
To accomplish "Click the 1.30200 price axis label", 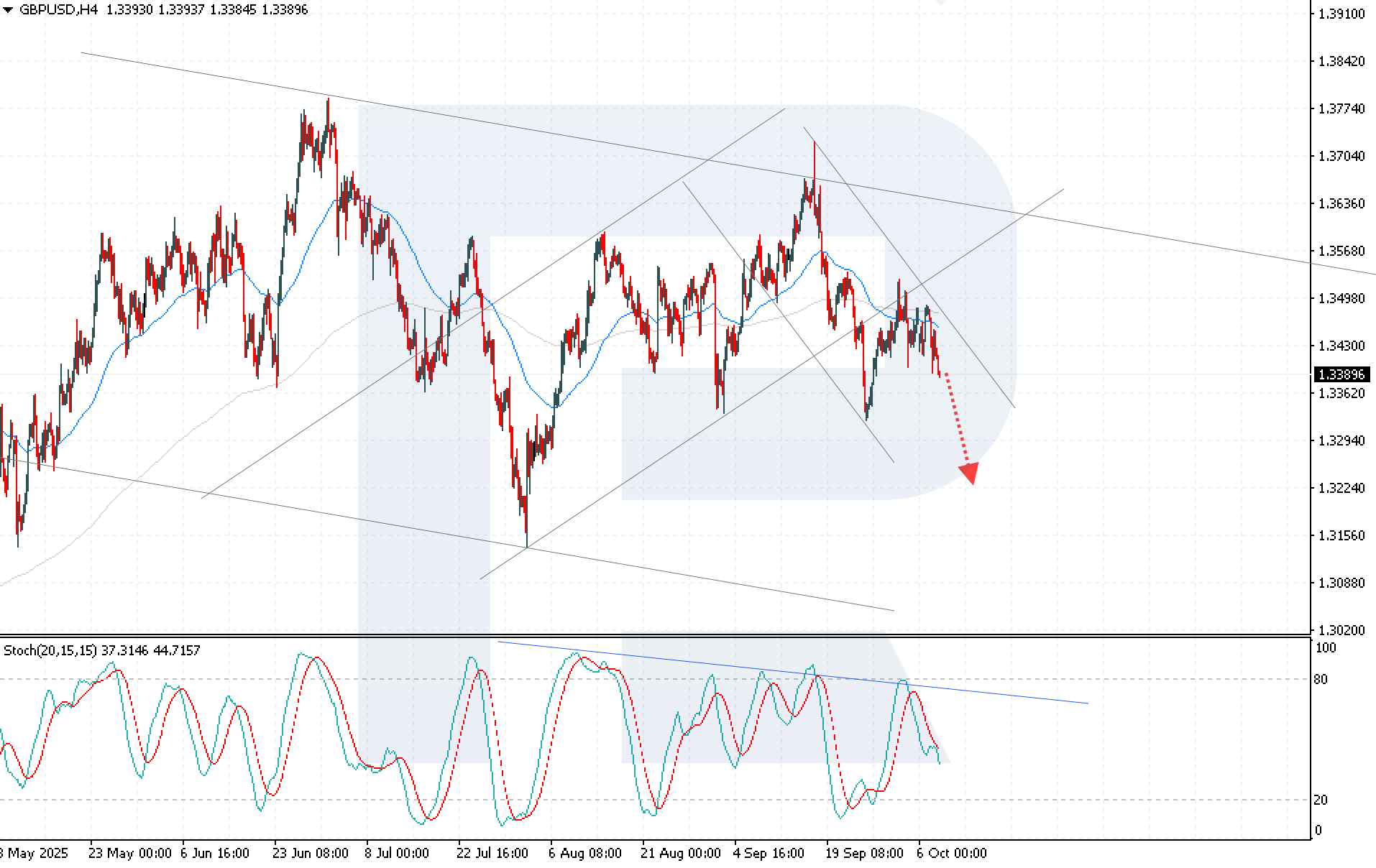I will click(1341, 630).
